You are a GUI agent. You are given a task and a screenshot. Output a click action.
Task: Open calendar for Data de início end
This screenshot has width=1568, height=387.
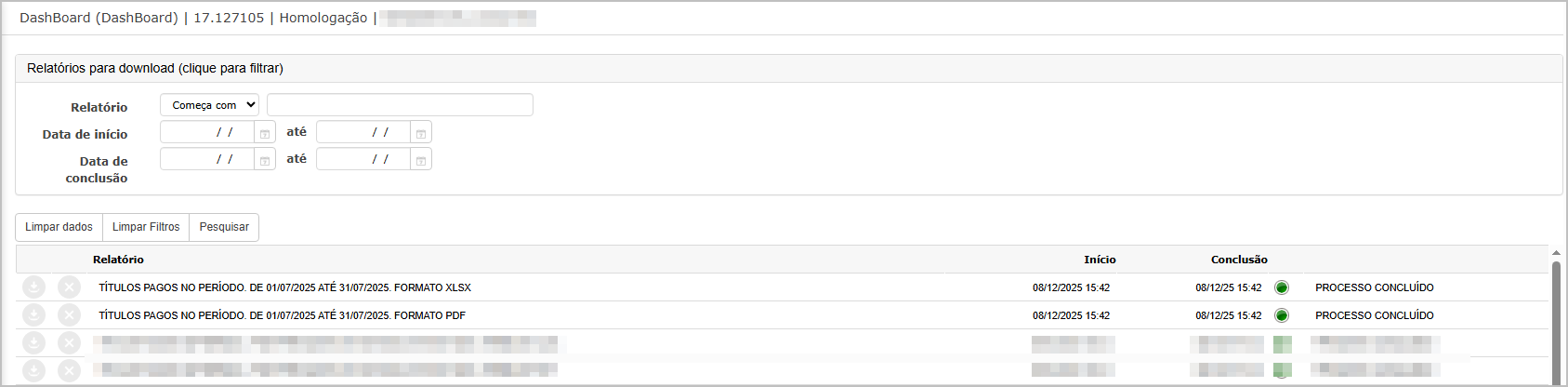[x=421, y=133]
